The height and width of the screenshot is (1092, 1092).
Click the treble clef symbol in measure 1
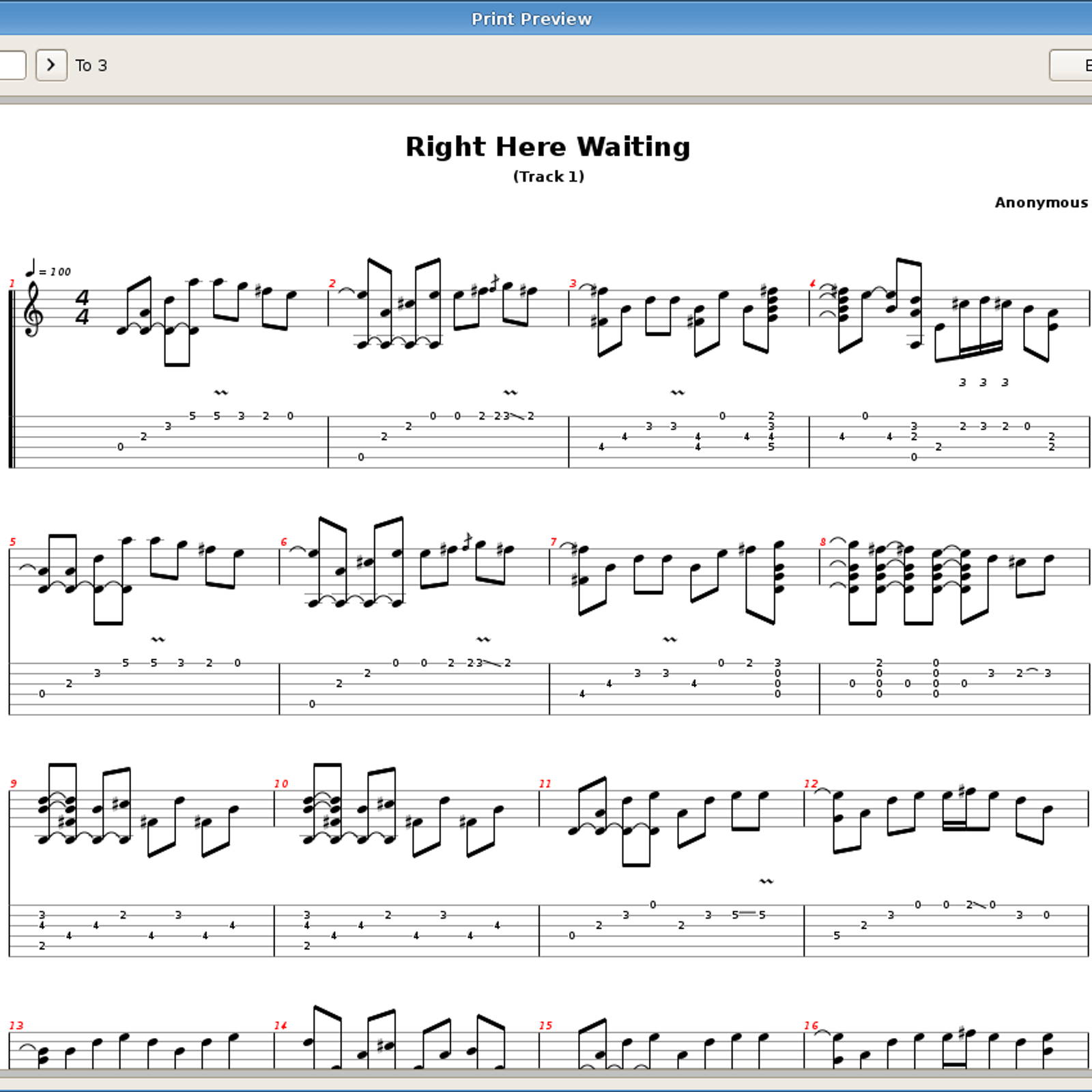click(x=33, y=309)
